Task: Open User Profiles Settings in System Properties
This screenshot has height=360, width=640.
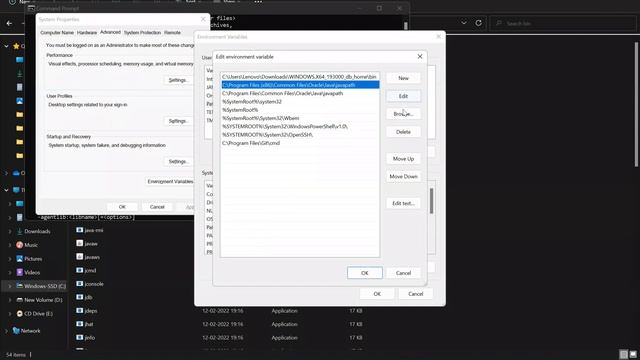Action: [x=178, y=121]
